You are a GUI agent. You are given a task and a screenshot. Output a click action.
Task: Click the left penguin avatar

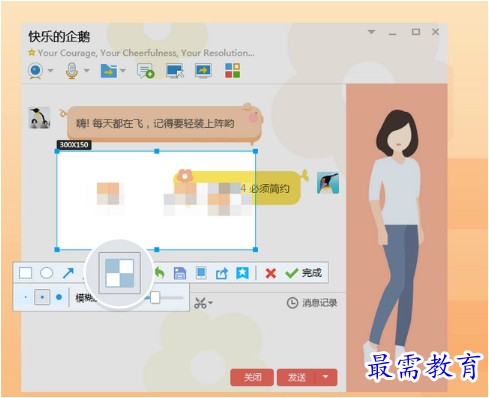point(39,118)
